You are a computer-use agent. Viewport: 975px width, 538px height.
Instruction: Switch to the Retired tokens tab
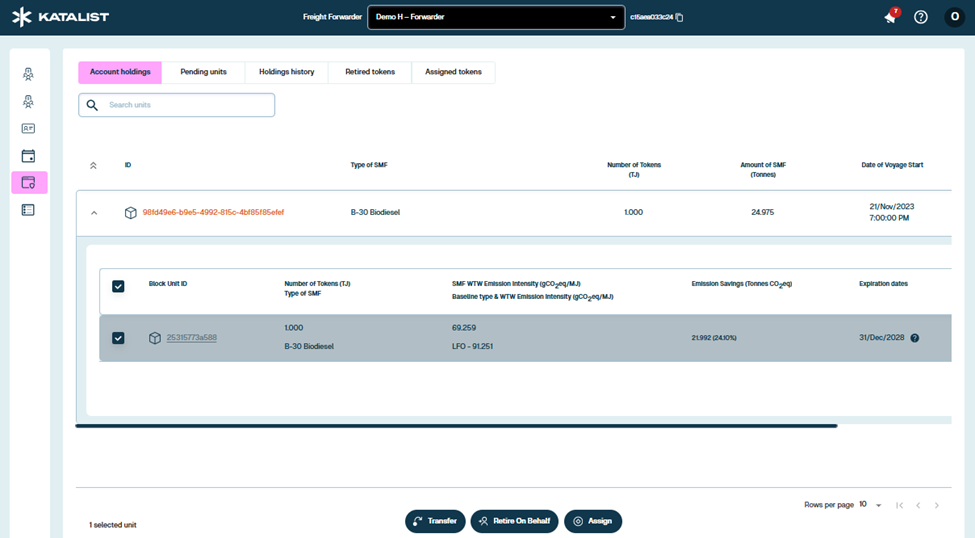370,72
